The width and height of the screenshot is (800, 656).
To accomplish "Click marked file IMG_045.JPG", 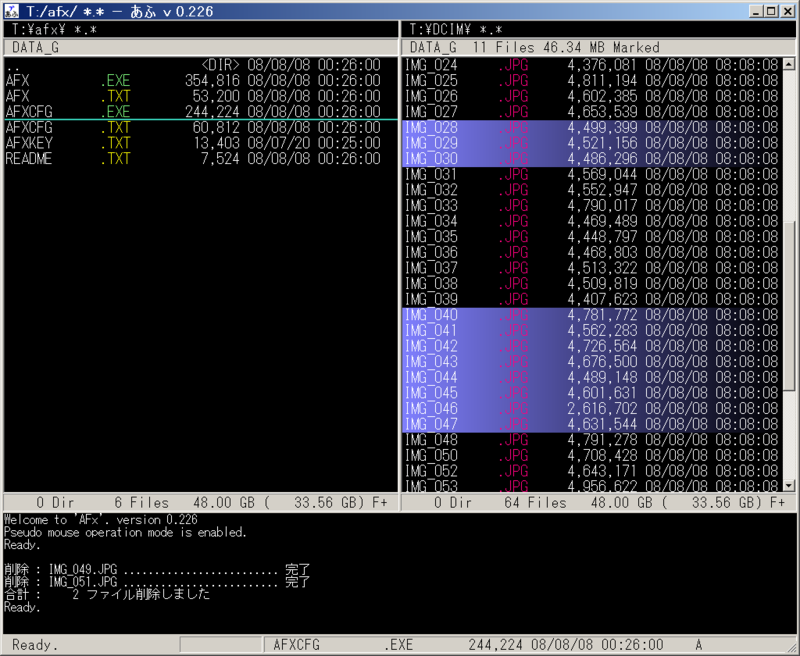I will pos(592,393).
